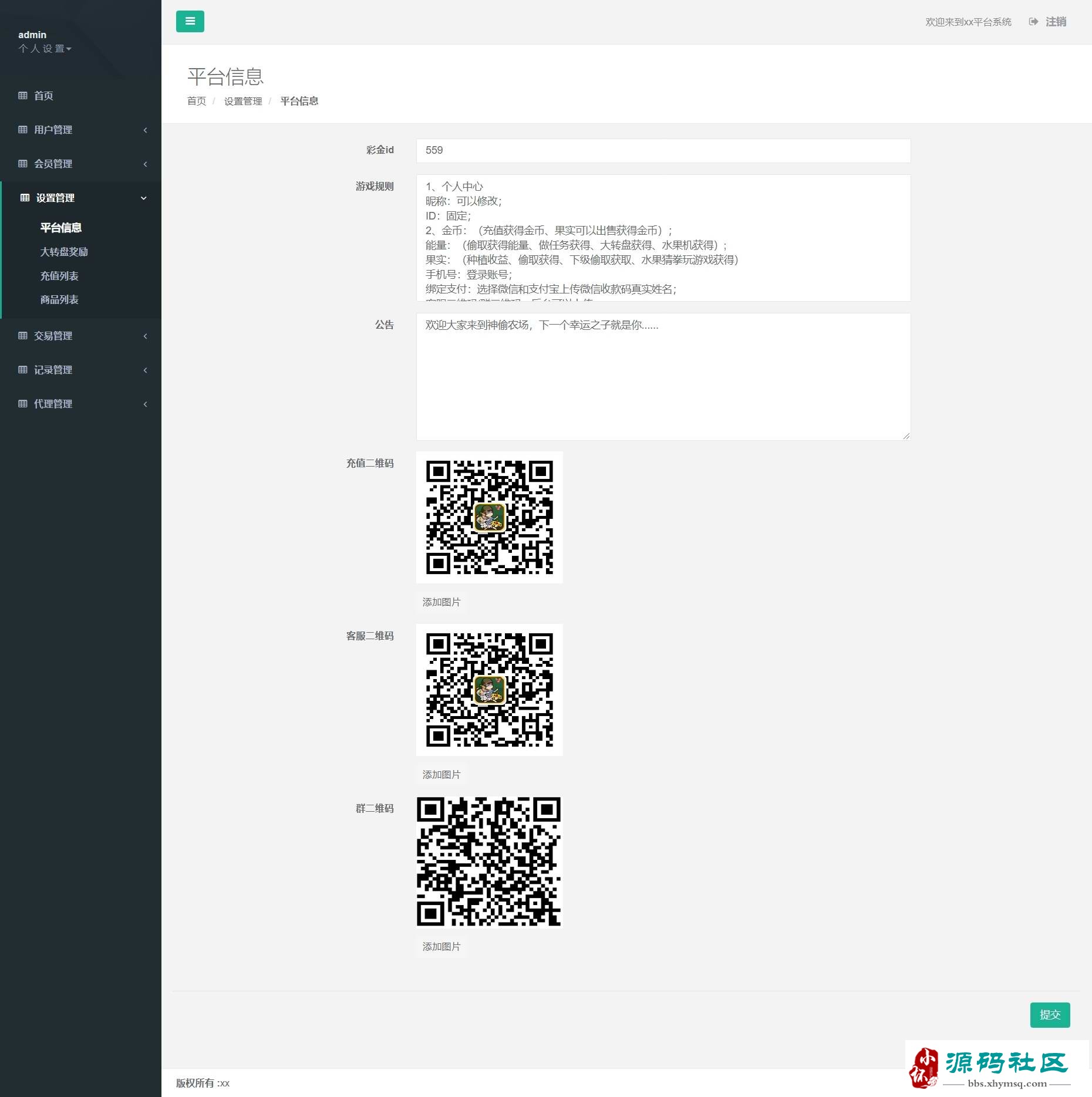Image resolution: width=1092 pixels, height=1097 pixels.
Task: Click the logout arrow icon beside 注销
Action: [x=1033, y=22]
